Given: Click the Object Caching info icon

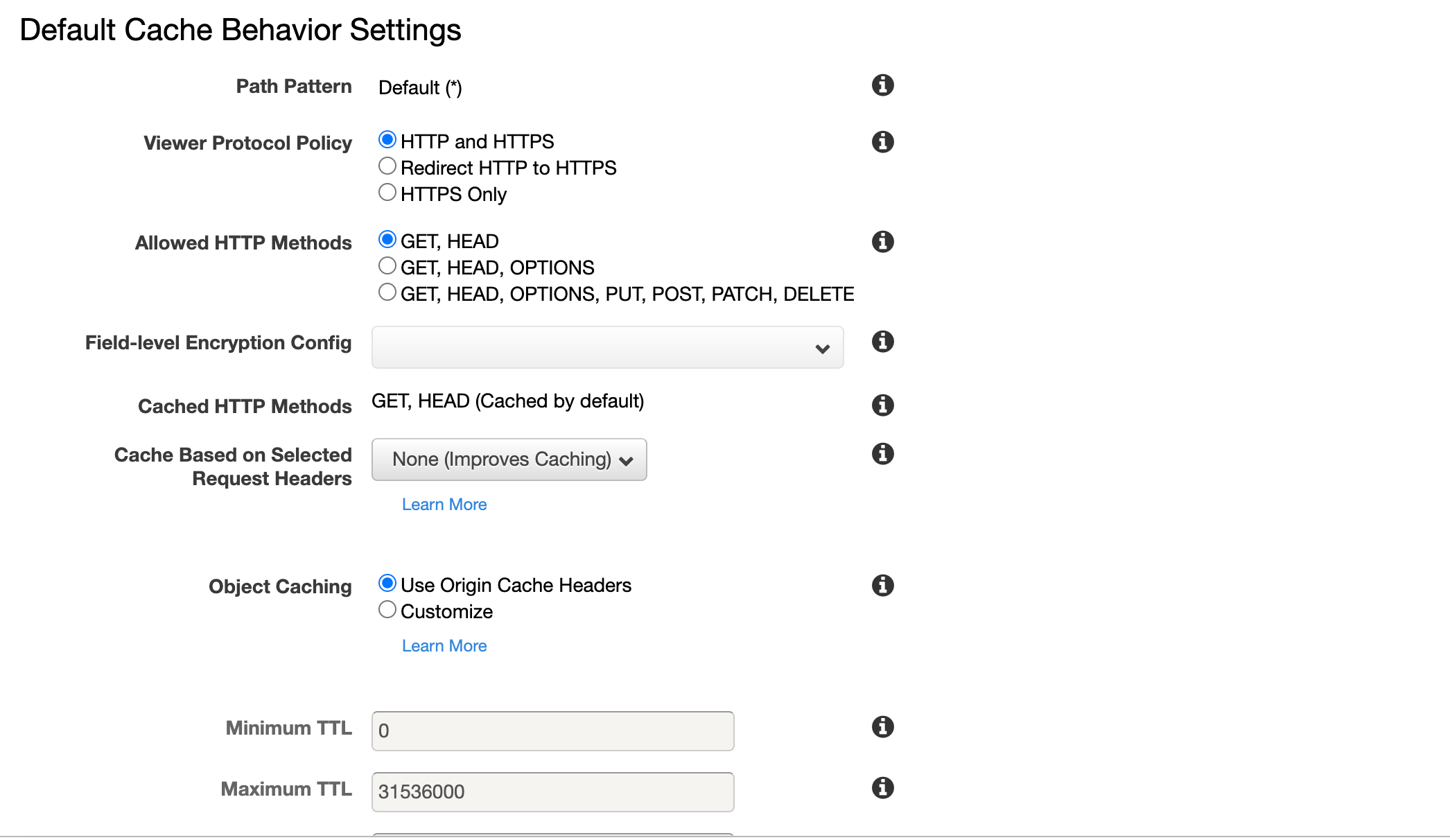Looking at the screenshot, I should [x=882, y=585].
